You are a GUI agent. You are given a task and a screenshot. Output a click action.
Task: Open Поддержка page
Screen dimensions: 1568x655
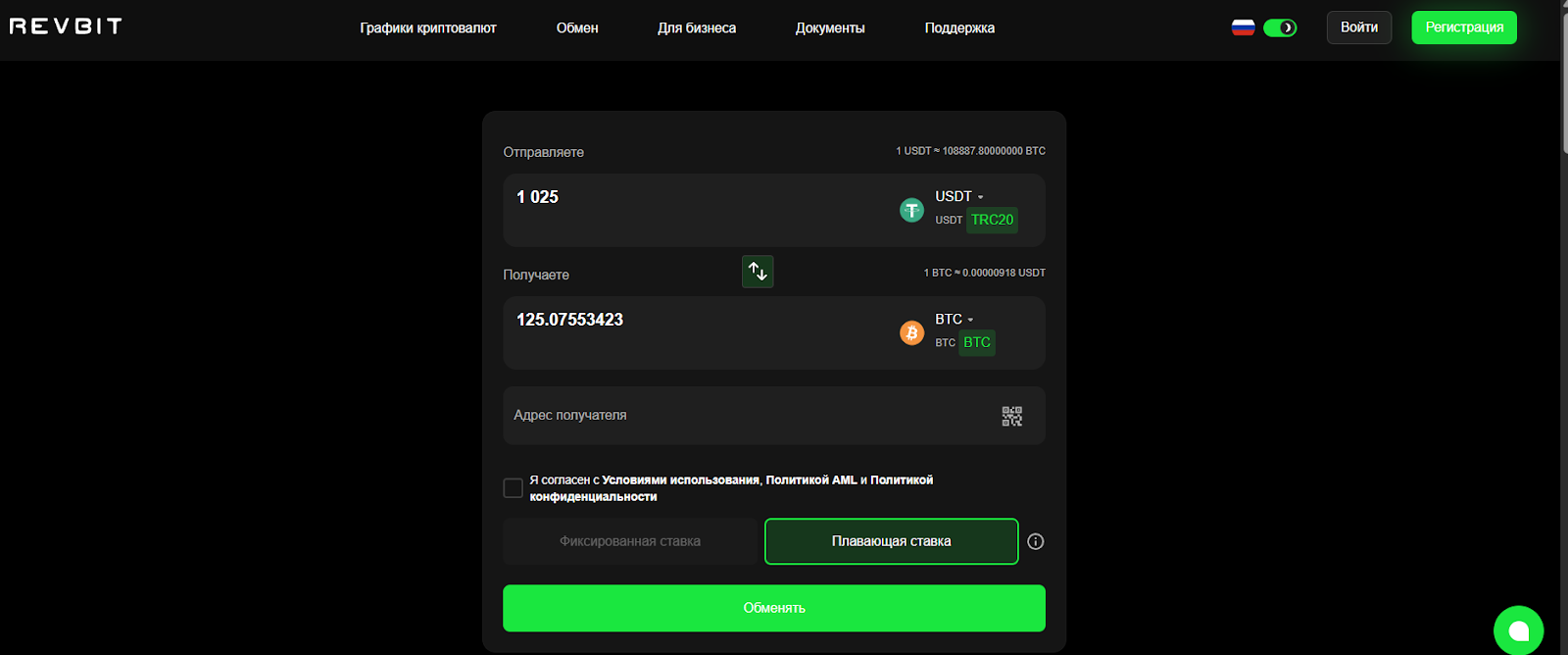959,27
